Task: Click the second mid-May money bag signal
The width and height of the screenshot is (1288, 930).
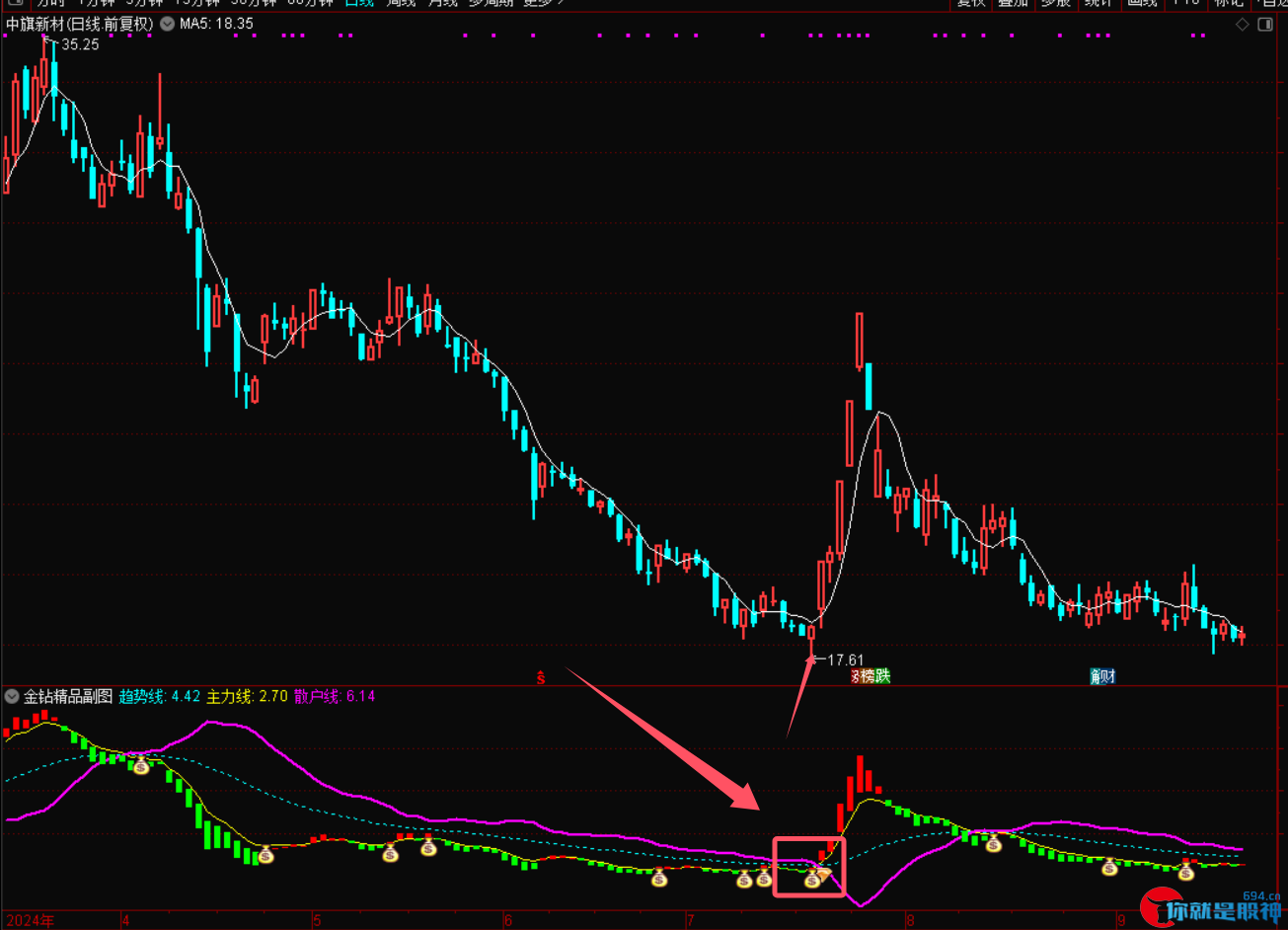Action: click(x=427, y=848)
